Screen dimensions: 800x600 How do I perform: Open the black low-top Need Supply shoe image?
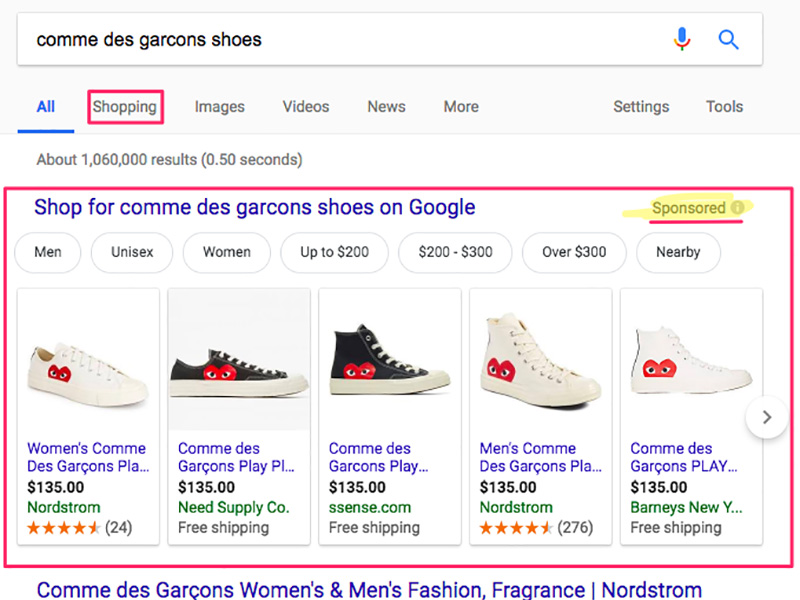click(x=239, y=359)
